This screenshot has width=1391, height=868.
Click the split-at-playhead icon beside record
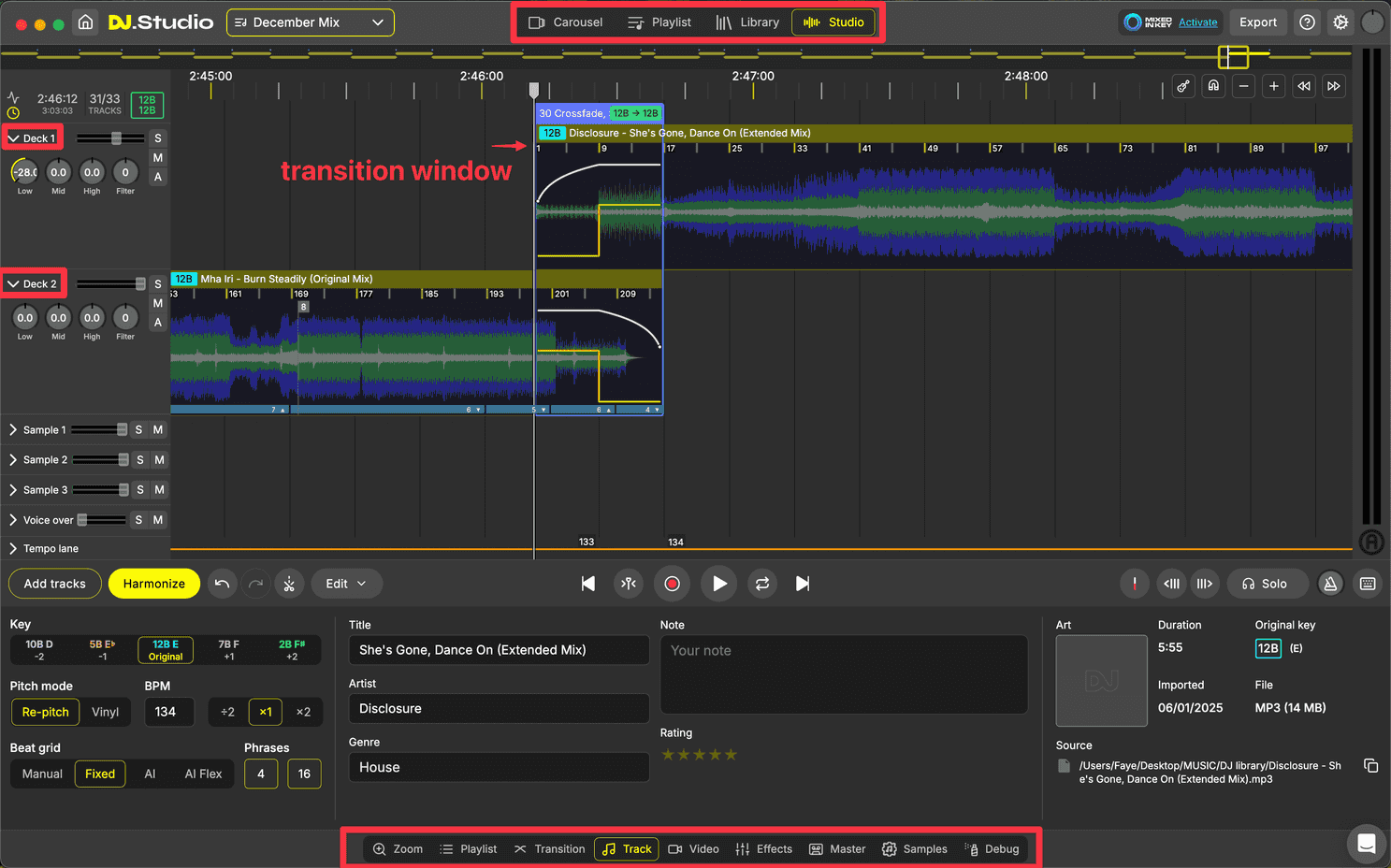[x=630, y=584]
